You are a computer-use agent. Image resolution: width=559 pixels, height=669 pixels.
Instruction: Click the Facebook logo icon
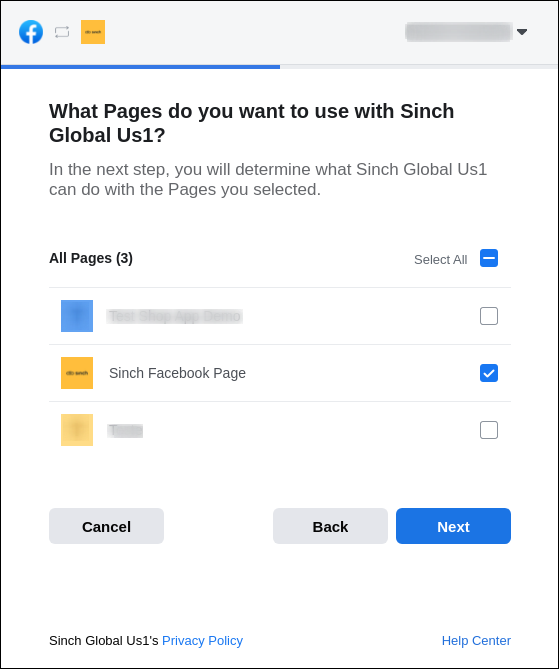31,32
